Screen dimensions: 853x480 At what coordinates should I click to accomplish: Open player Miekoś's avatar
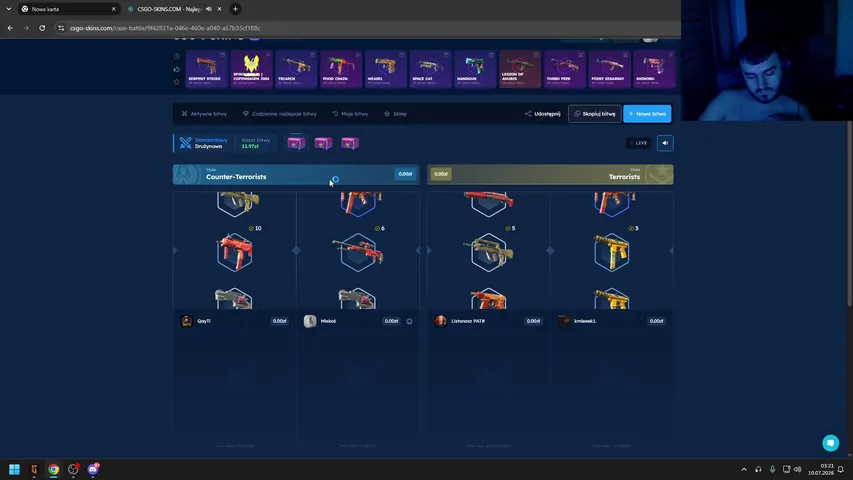click(x=310, y=321)
